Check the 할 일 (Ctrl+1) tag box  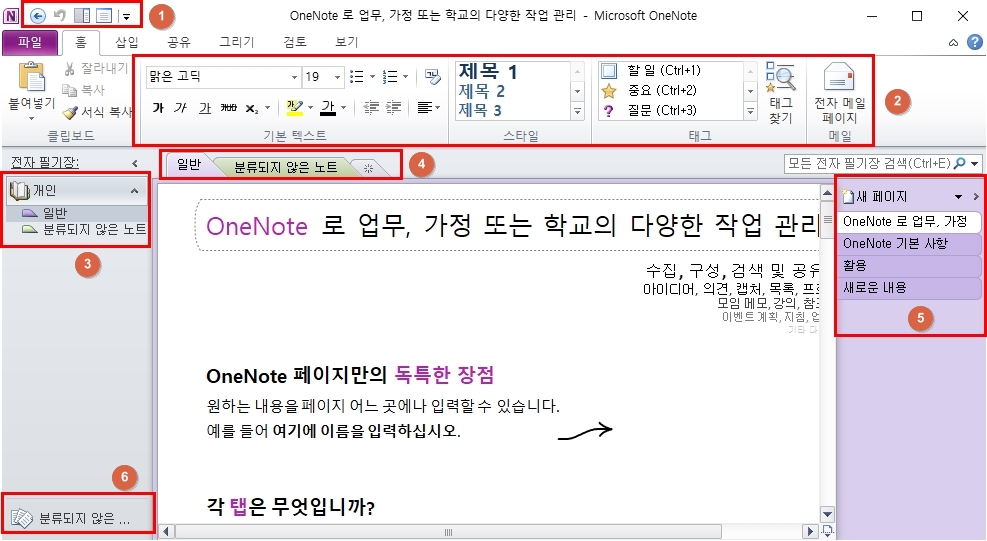[x=609, y=71]
